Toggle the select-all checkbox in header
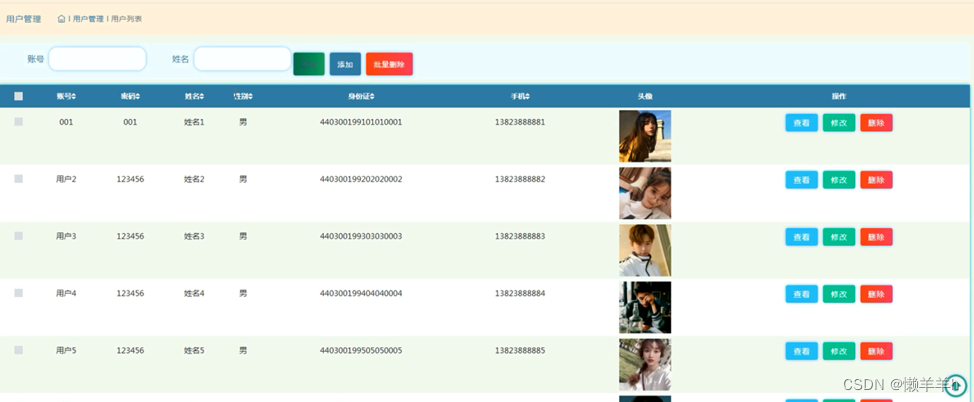 coord(19,96)
